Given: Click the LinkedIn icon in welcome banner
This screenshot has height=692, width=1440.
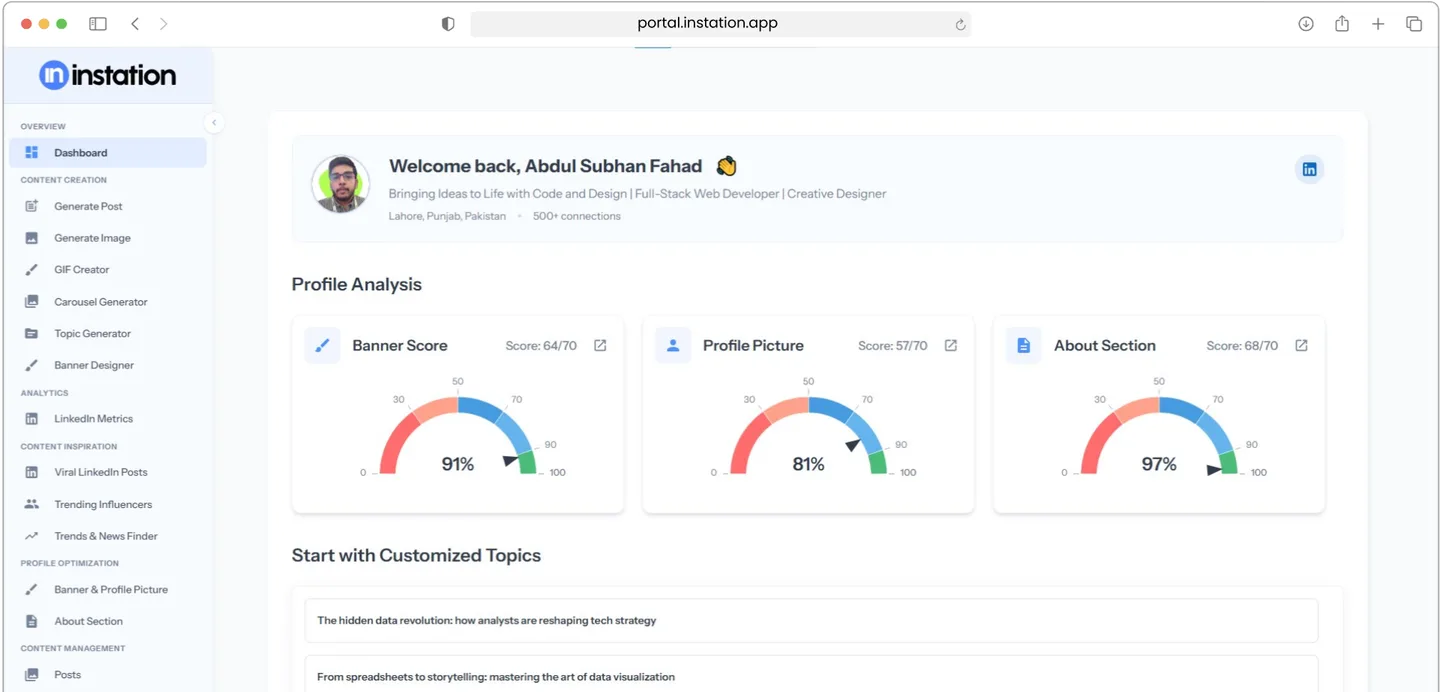Looking at the screenshot, I should click(1309, 169).
